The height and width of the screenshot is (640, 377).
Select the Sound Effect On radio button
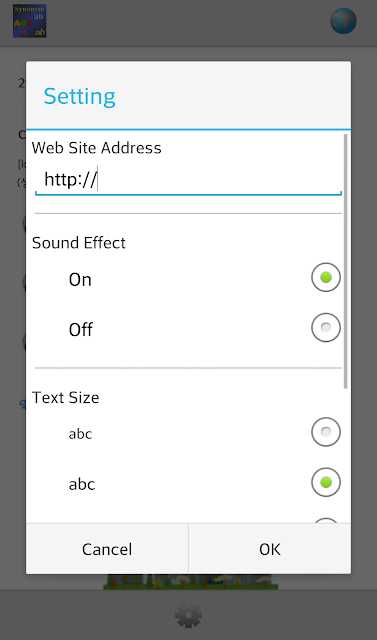[x=326, y=277]
